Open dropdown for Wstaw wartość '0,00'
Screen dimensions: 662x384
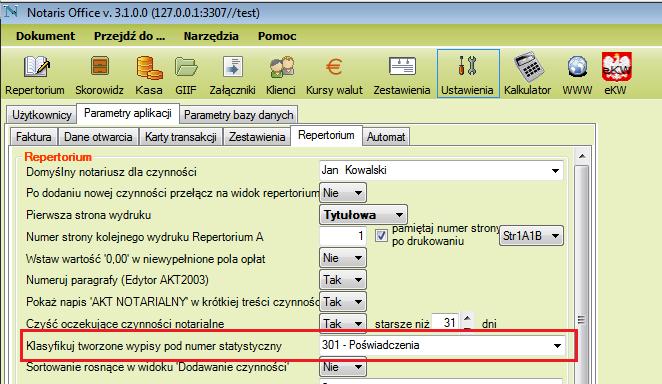tap(343, 258)
